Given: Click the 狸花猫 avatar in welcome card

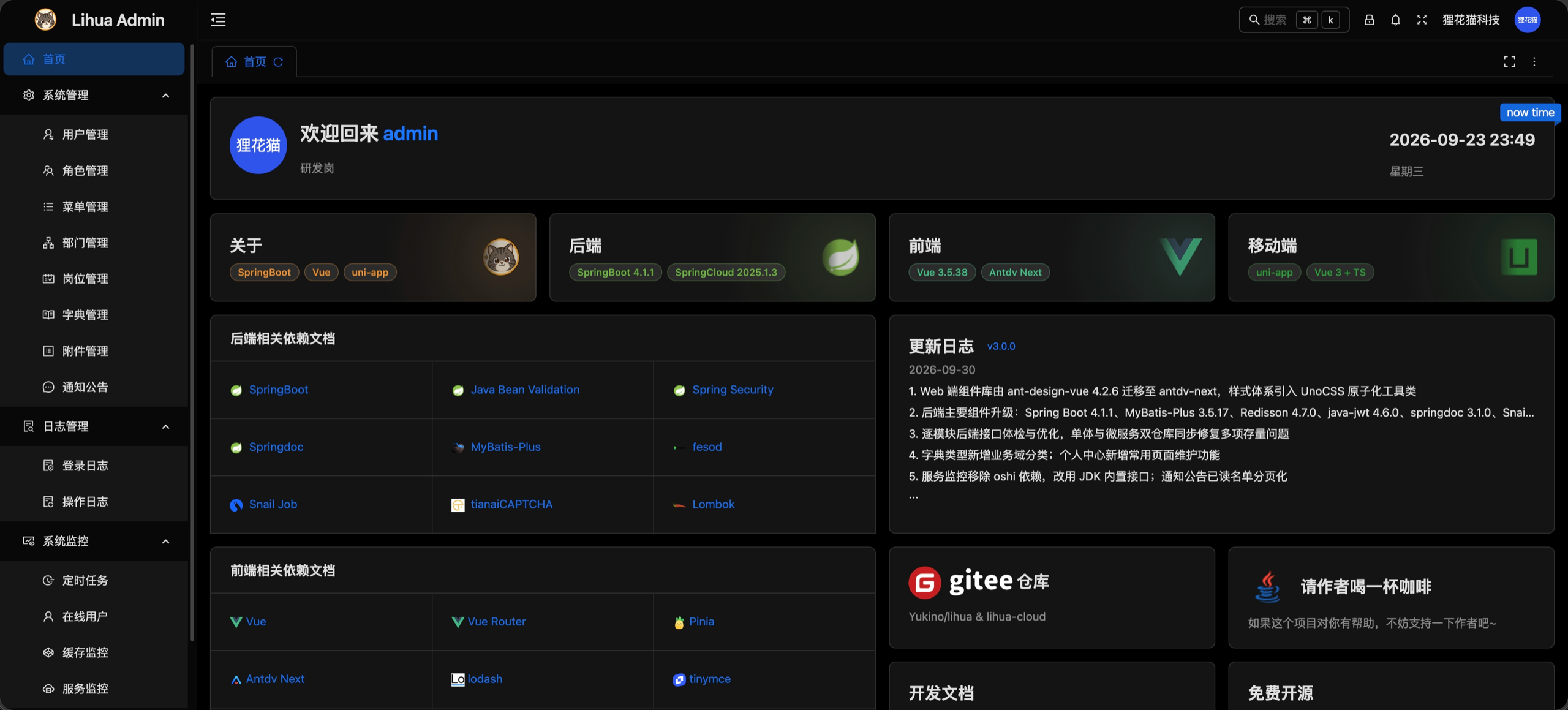Looking at the screenshot, I should (x=258, y=145).
